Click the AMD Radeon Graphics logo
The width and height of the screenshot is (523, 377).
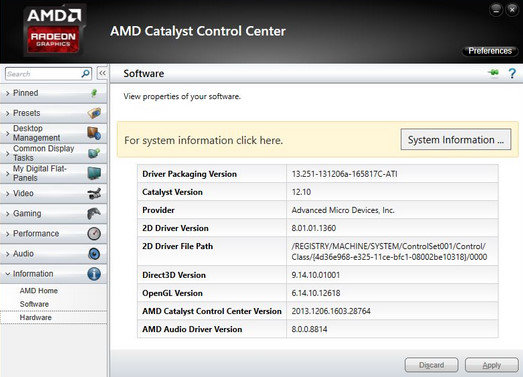click(53, 31)
